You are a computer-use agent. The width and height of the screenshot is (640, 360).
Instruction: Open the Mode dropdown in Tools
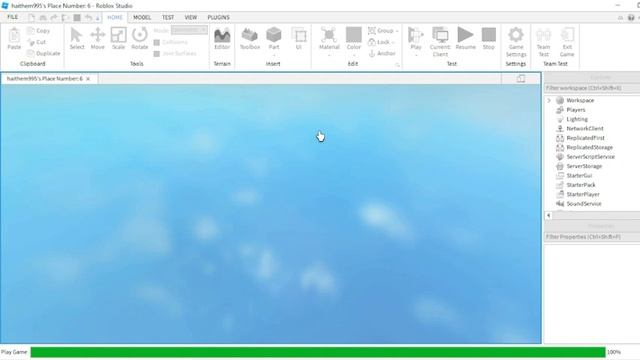pyautogui.click(x=189, y=31)
